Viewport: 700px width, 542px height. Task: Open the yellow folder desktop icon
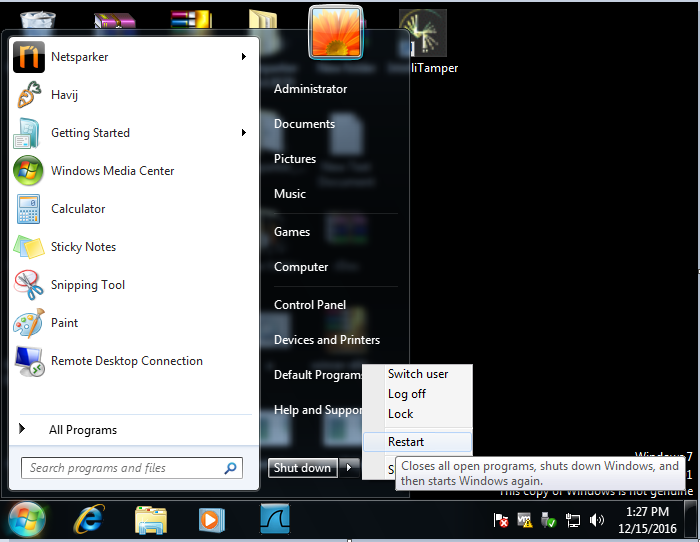(x=263, y=19)
